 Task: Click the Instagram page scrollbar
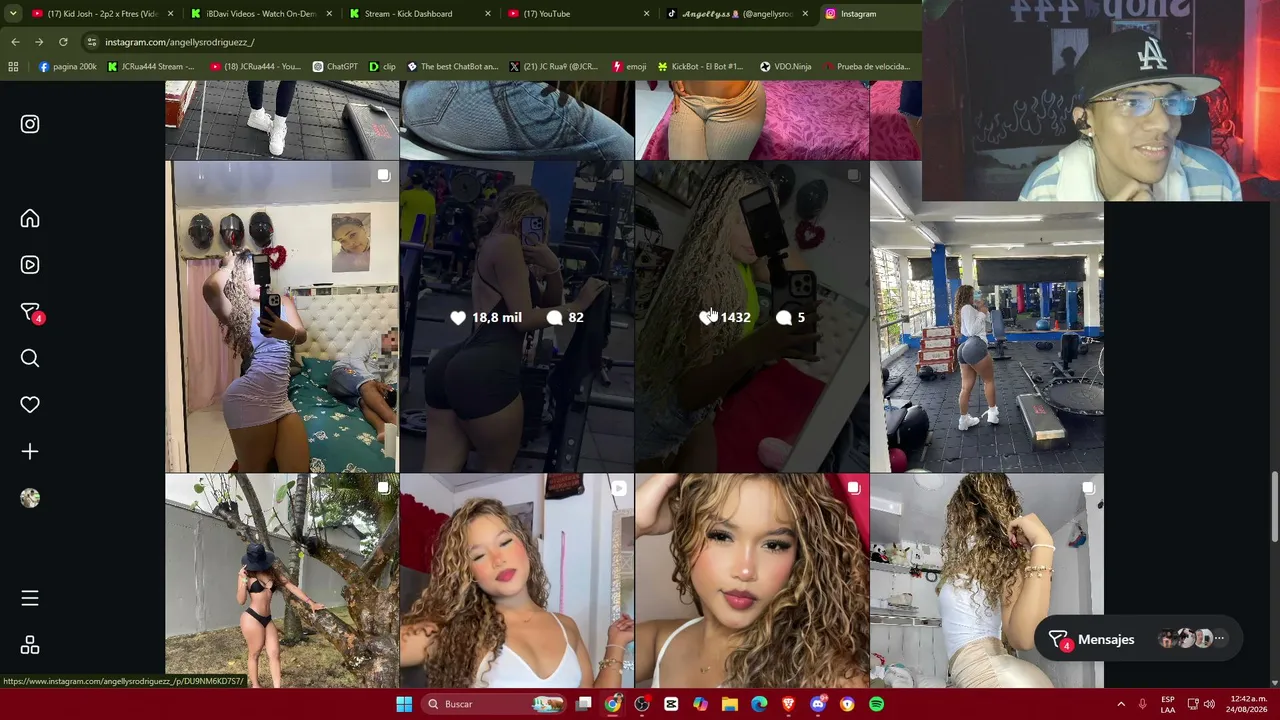(x=1274, y=506)
